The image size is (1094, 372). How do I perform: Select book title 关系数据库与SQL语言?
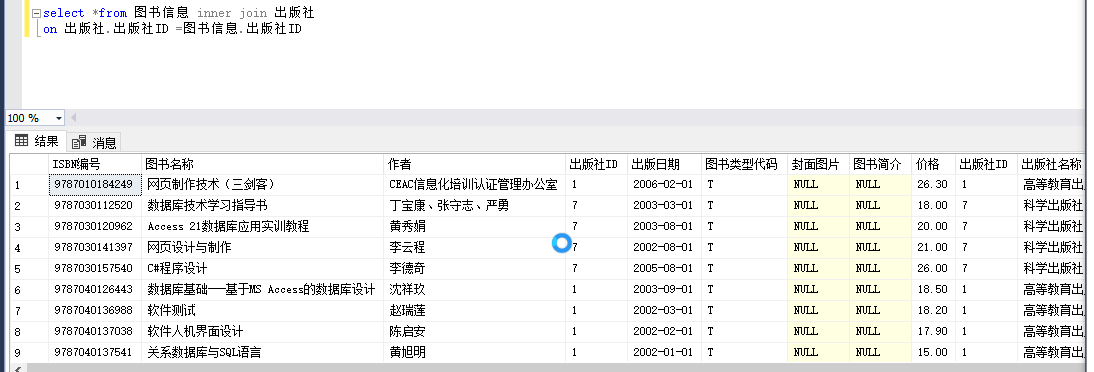tap(262, 352)
